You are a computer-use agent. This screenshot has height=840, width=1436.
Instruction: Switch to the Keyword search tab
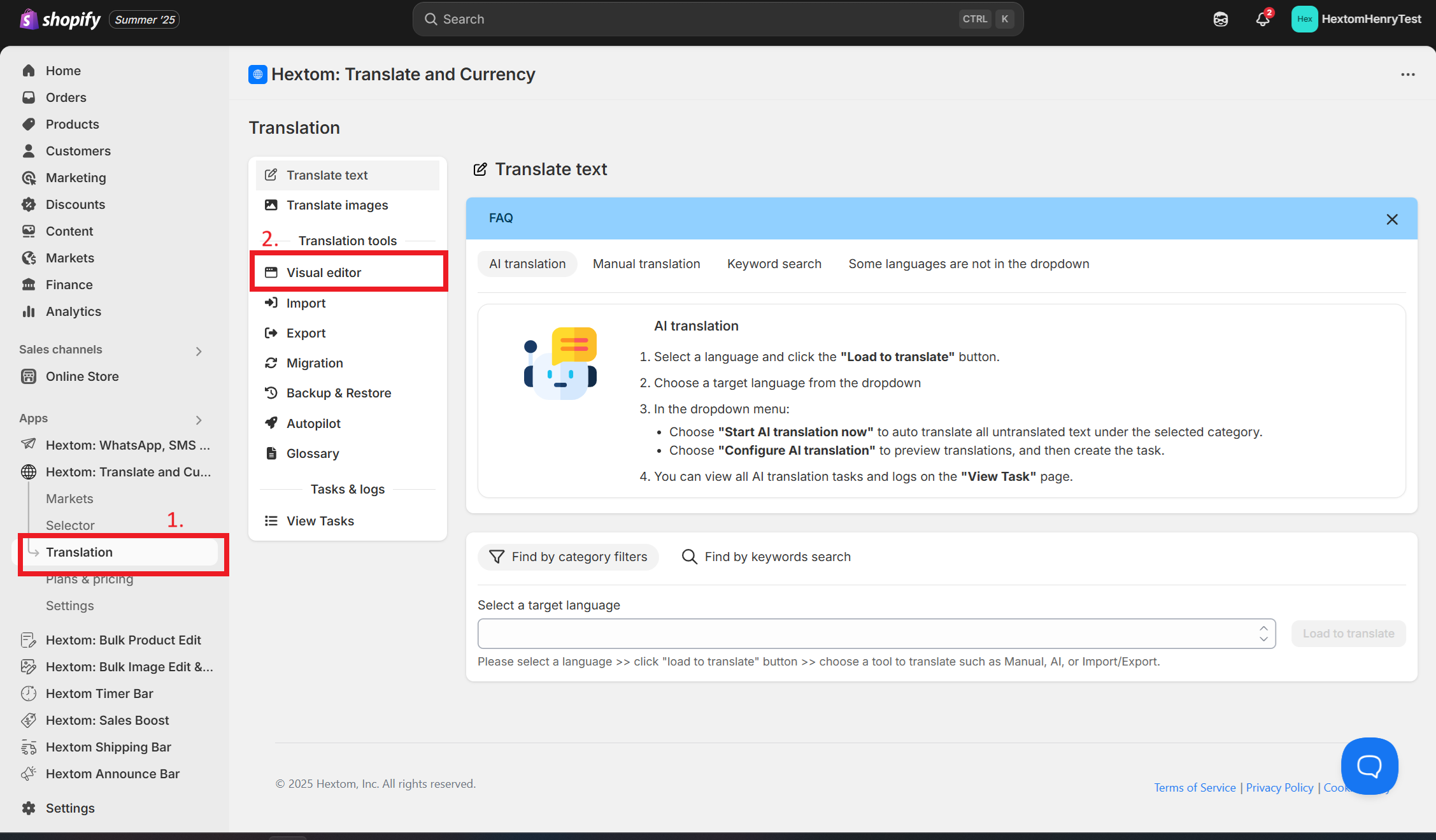(774, 264)
